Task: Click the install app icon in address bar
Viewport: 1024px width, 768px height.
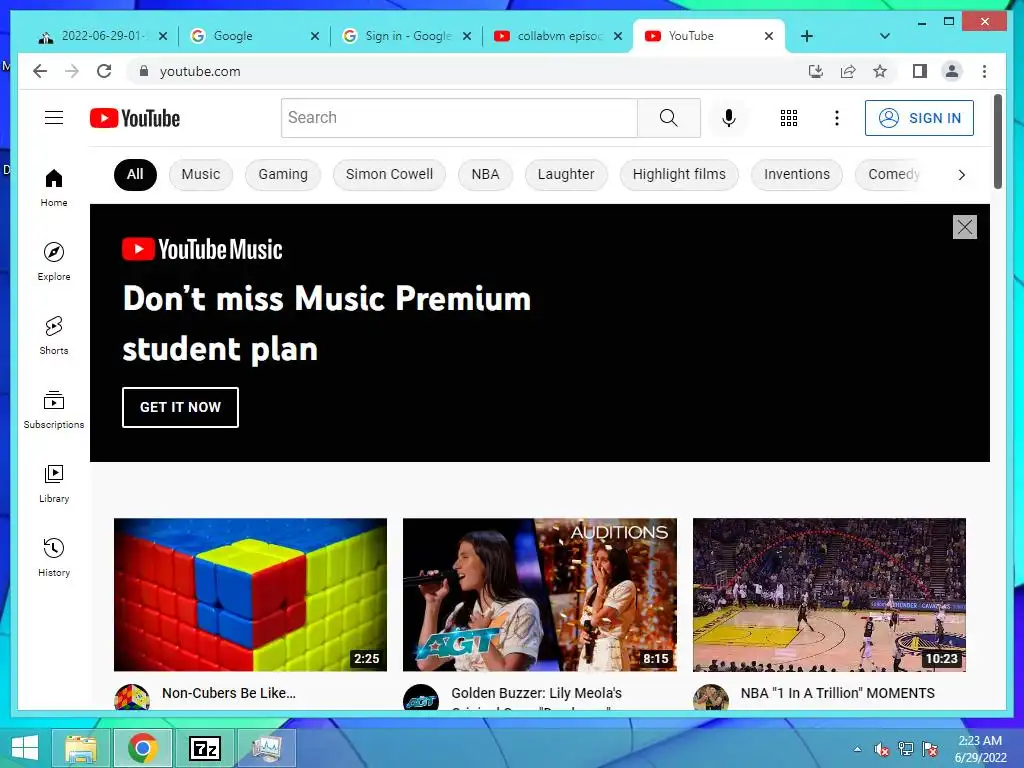Action: pyautogui.click(x=816, y=71)
